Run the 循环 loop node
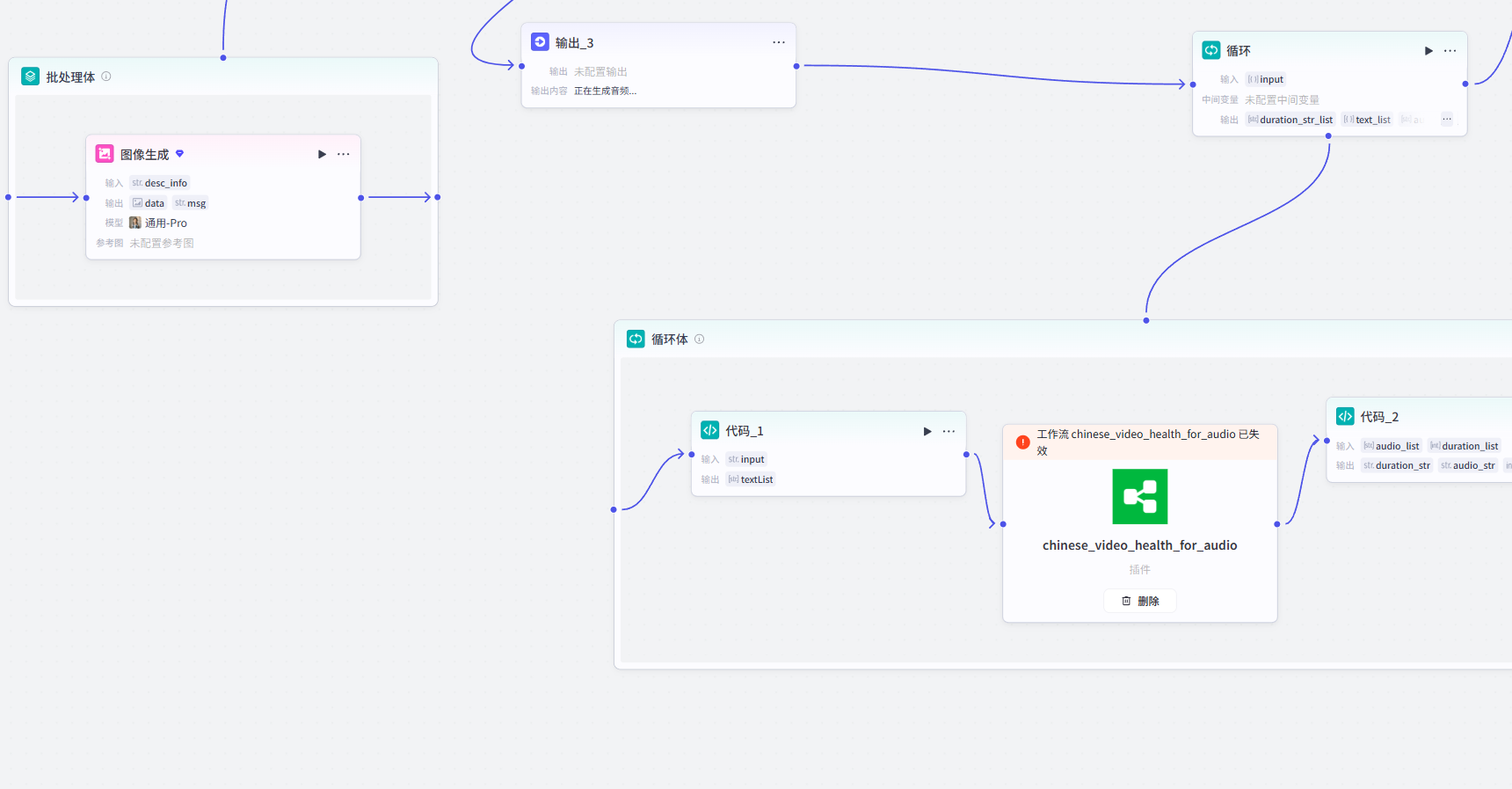The image size is (1512, 789). pos(1428,51)
